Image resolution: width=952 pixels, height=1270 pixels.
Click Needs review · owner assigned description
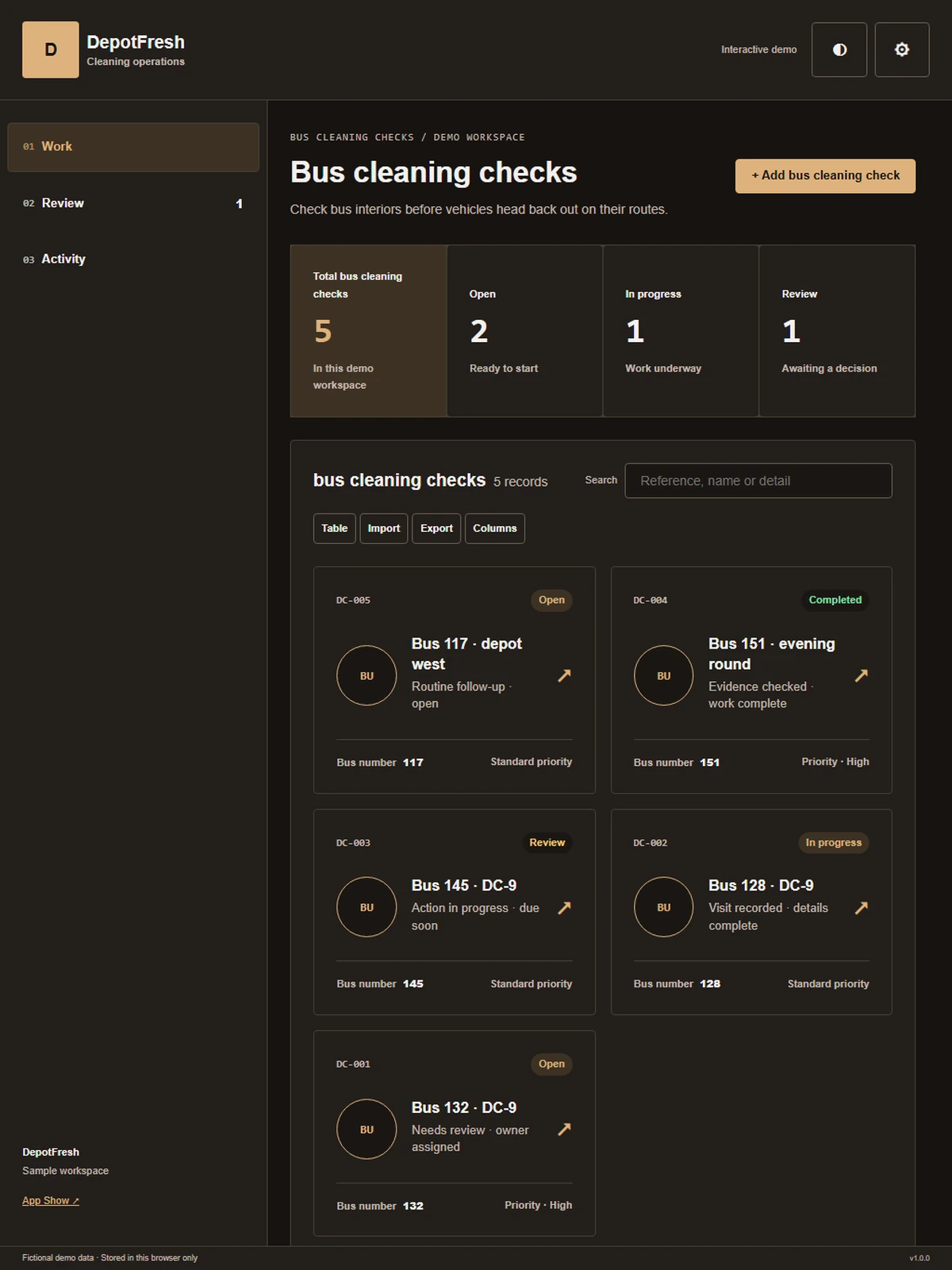click(470, 1139)
